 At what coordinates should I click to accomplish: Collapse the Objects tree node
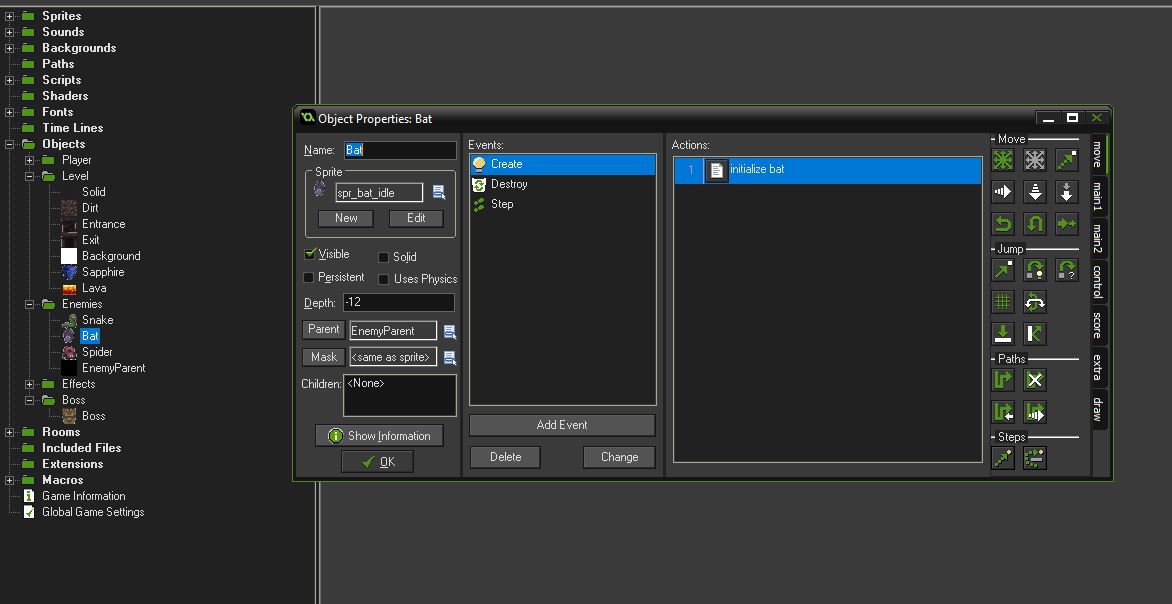(x=8, y=143)
